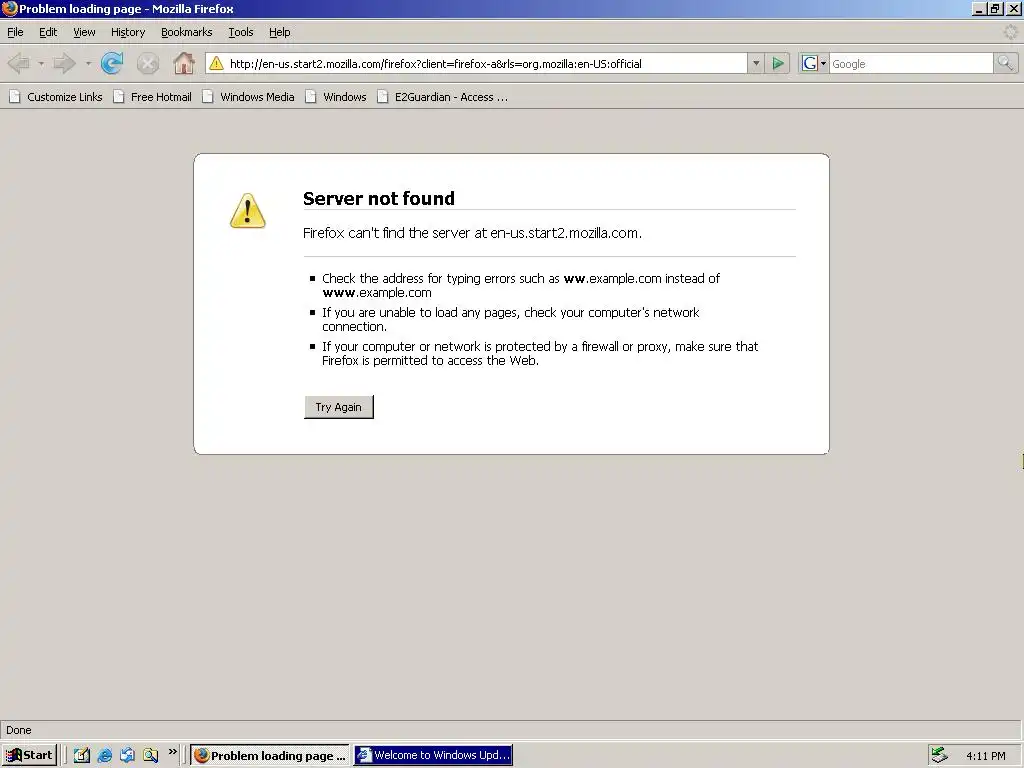Open the Help menu
1024x768 pixels.
click(280, 32)
